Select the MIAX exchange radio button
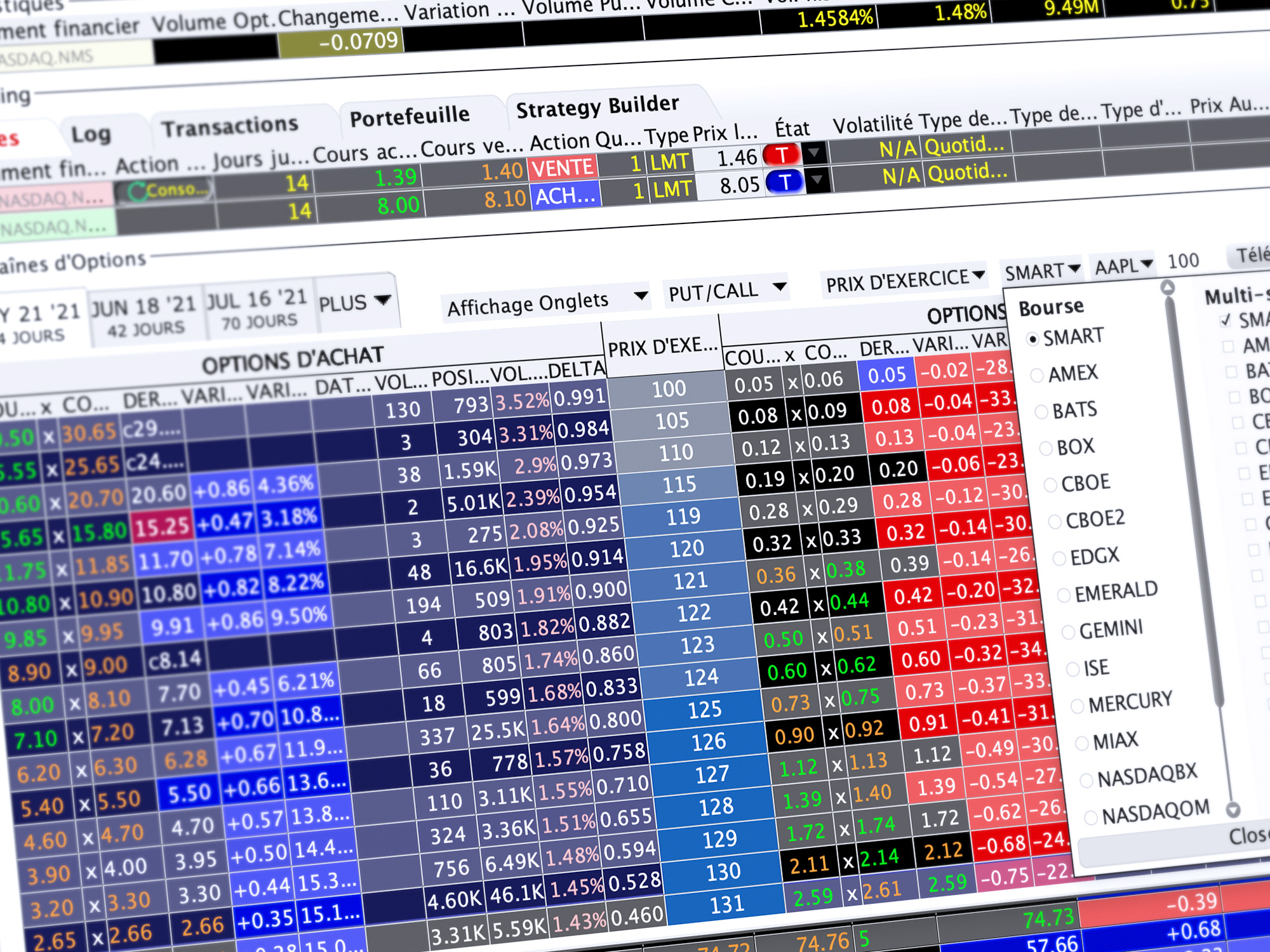The height and width of the screenshot is (952, 1270). 1081,743
